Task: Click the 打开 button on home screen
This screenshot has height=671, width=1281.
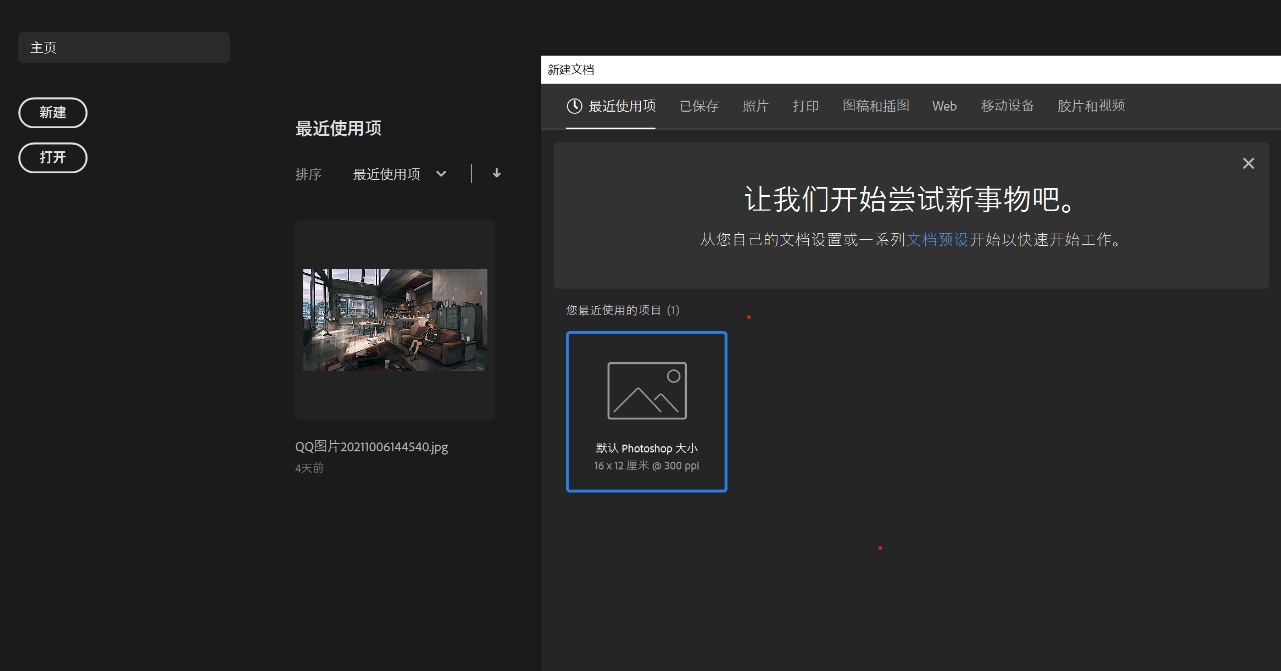Action: point(53,158)
